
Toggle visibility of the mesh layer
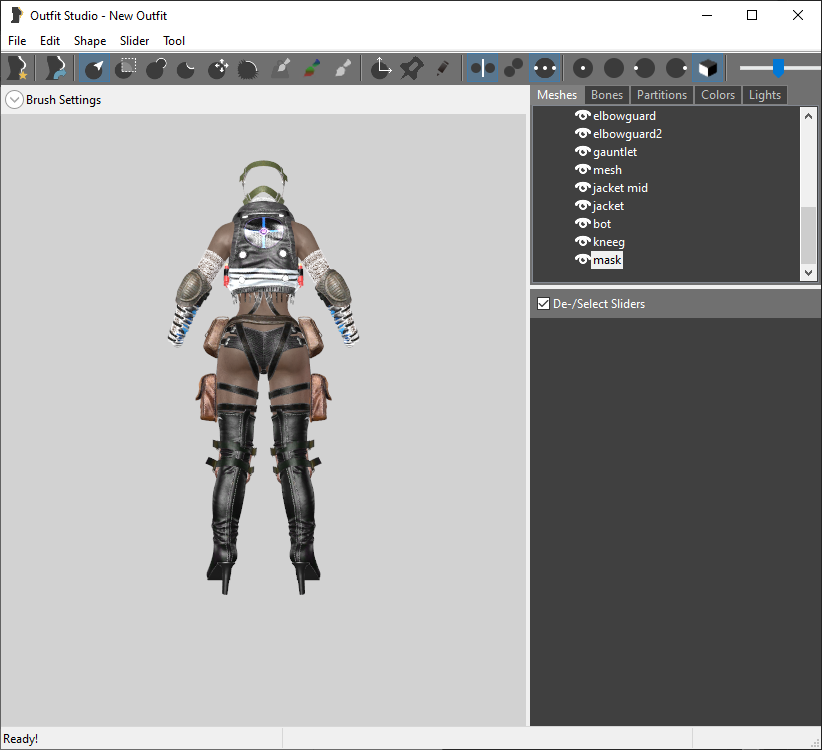click(x=582, y=170)
